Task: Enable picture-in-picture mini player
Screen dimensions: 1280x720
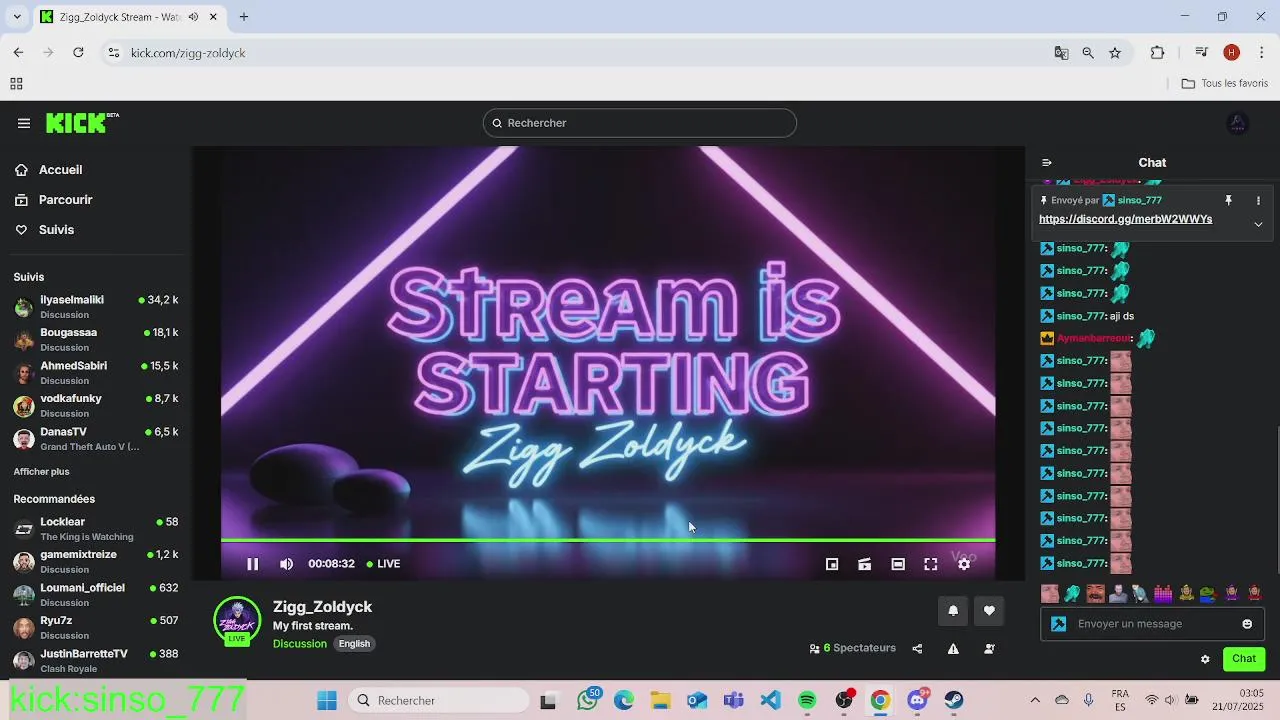Action: click(832, 564)
